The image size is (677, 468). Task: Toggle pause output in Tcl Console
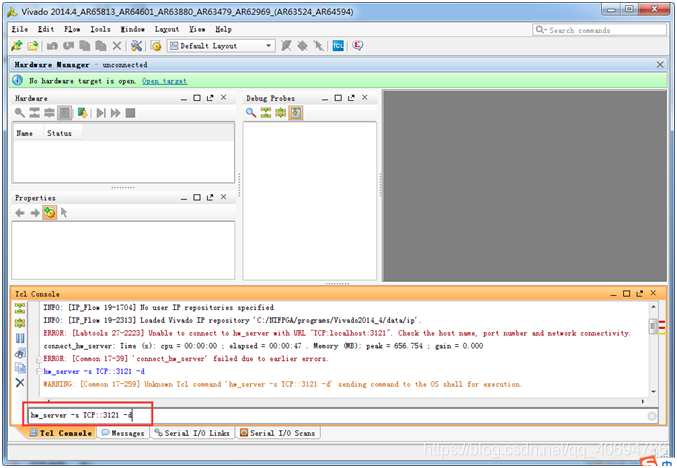20,338
